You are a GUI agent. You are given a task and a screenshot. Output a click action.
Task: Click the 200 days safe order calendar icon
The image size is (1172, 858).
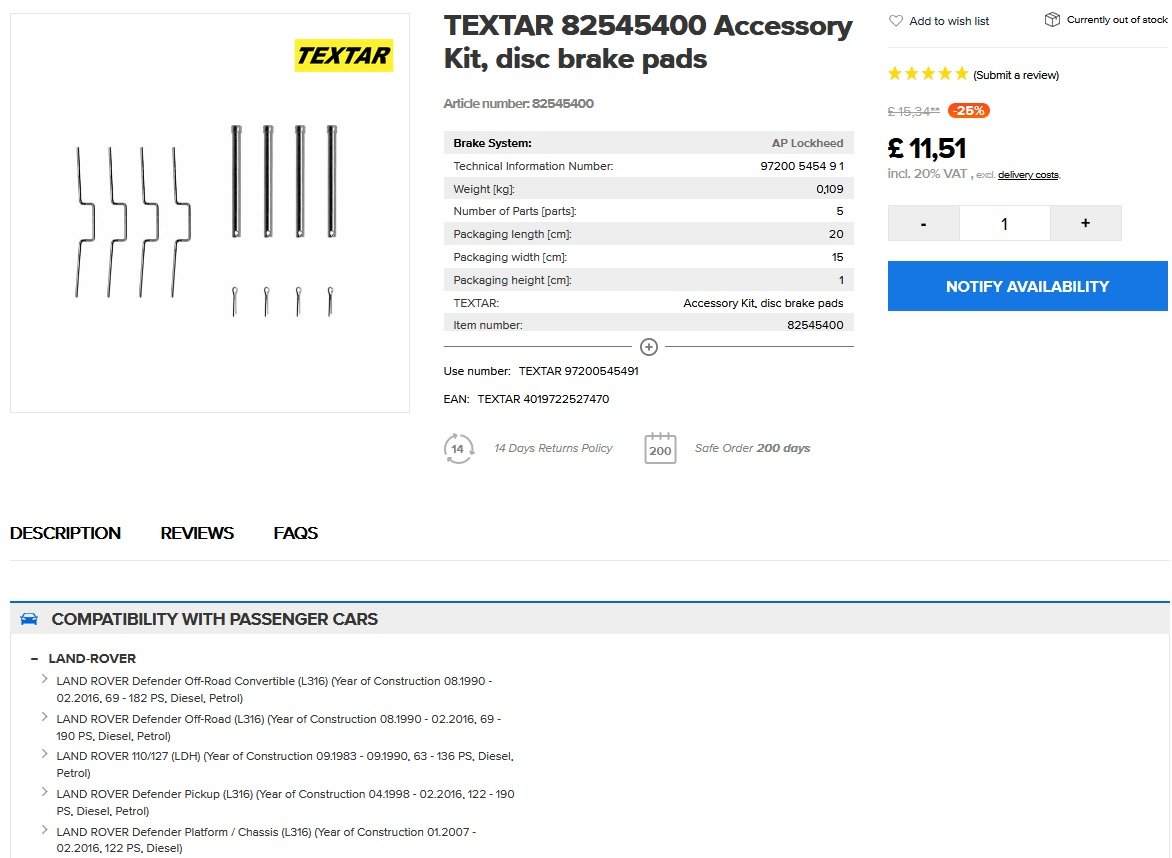tap(660, 448)
